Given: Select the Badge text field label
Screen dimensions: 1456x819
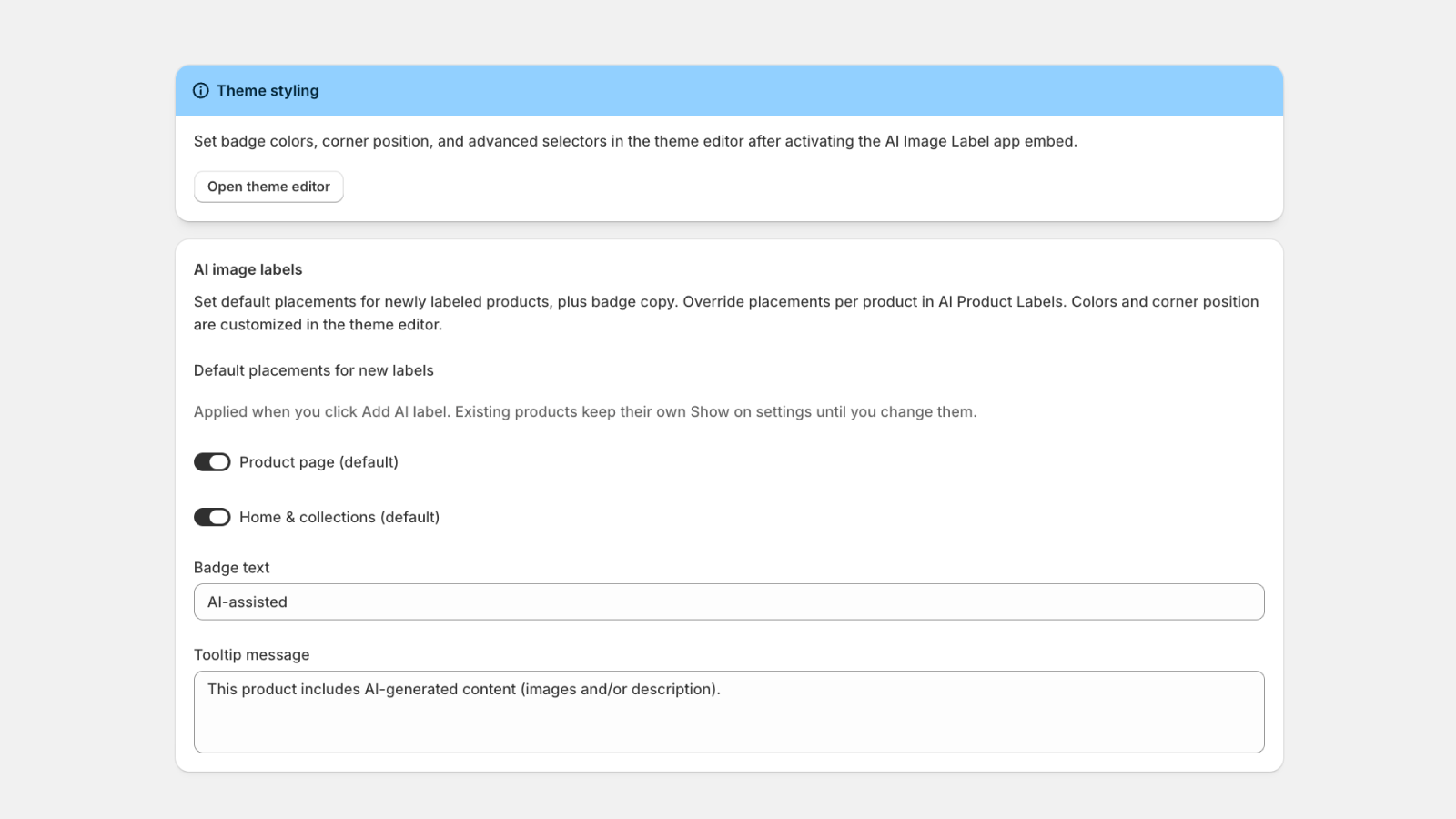Looking at the screenshot, I should click(231, 568).
